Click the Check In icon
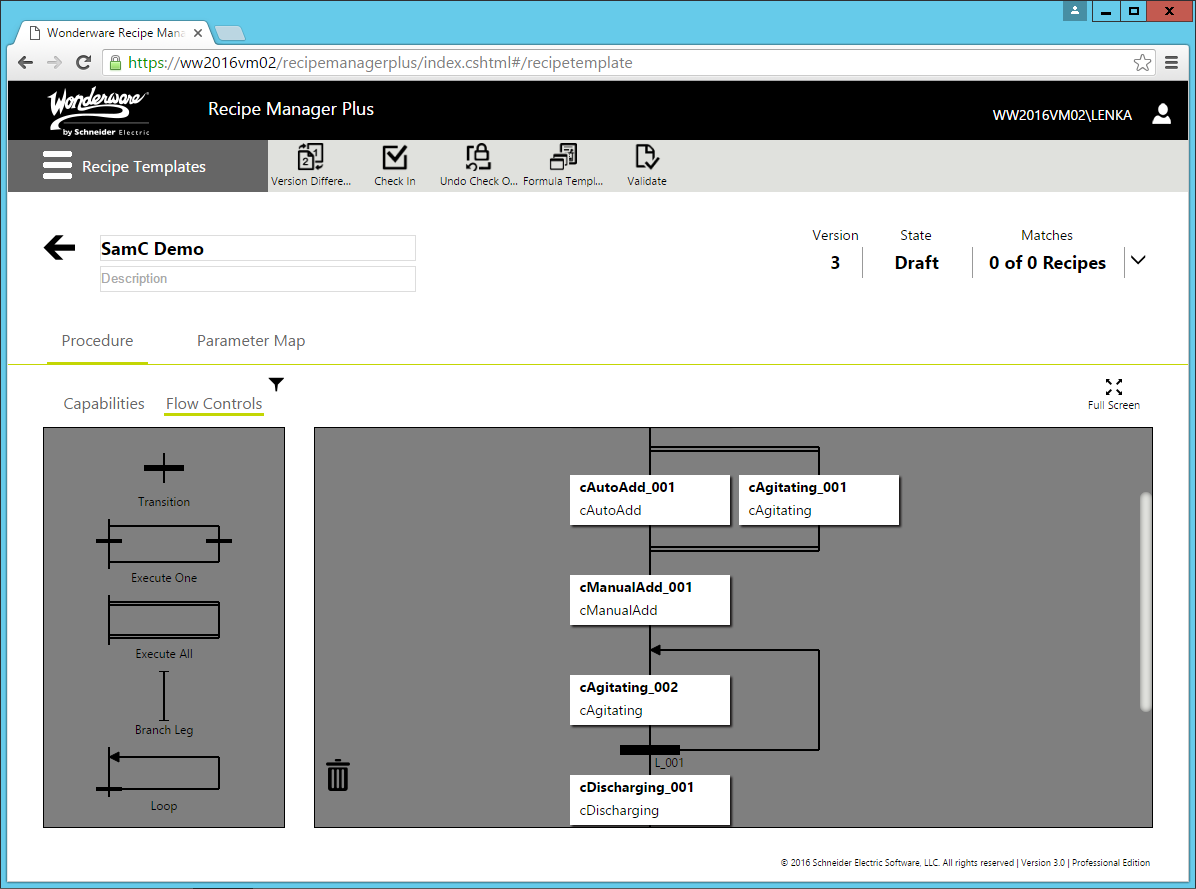Screen dimensions: 1196x889 click(394, 163)
